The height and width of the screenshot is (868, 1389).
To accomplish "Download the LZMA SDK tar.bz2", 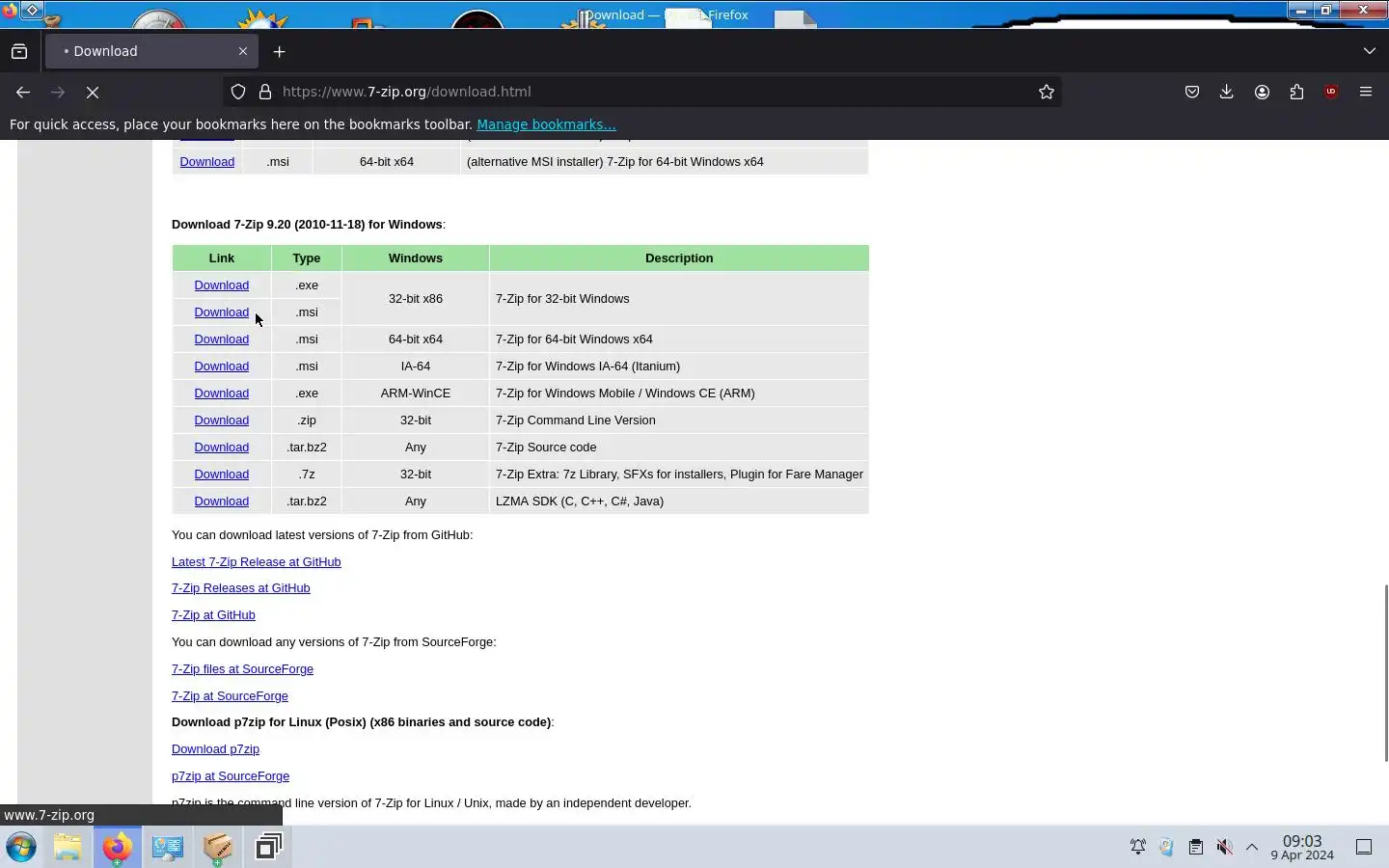I will click(x=222, y=501).
